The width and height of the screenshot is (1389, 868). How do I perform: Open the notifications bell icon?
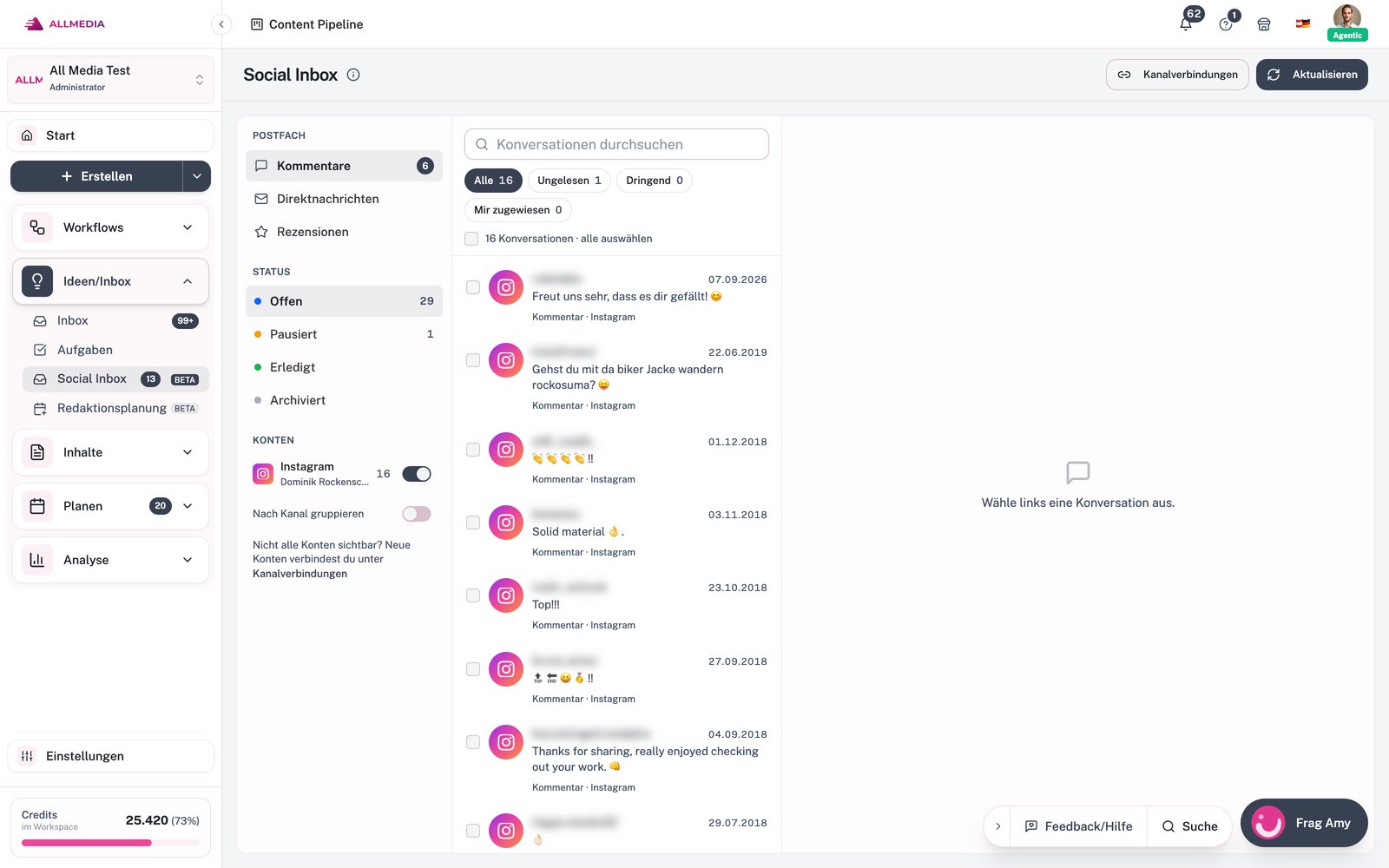pos(1186,24)
